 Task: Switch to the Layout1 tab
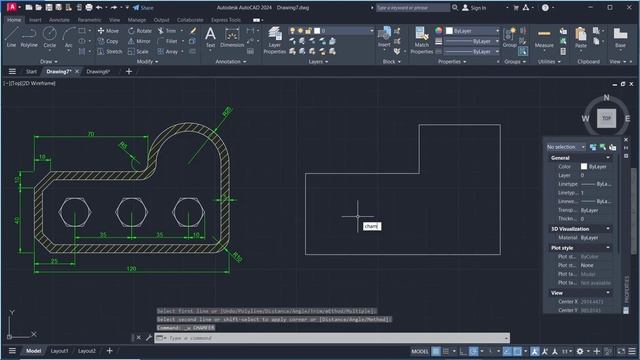(59, 351)
